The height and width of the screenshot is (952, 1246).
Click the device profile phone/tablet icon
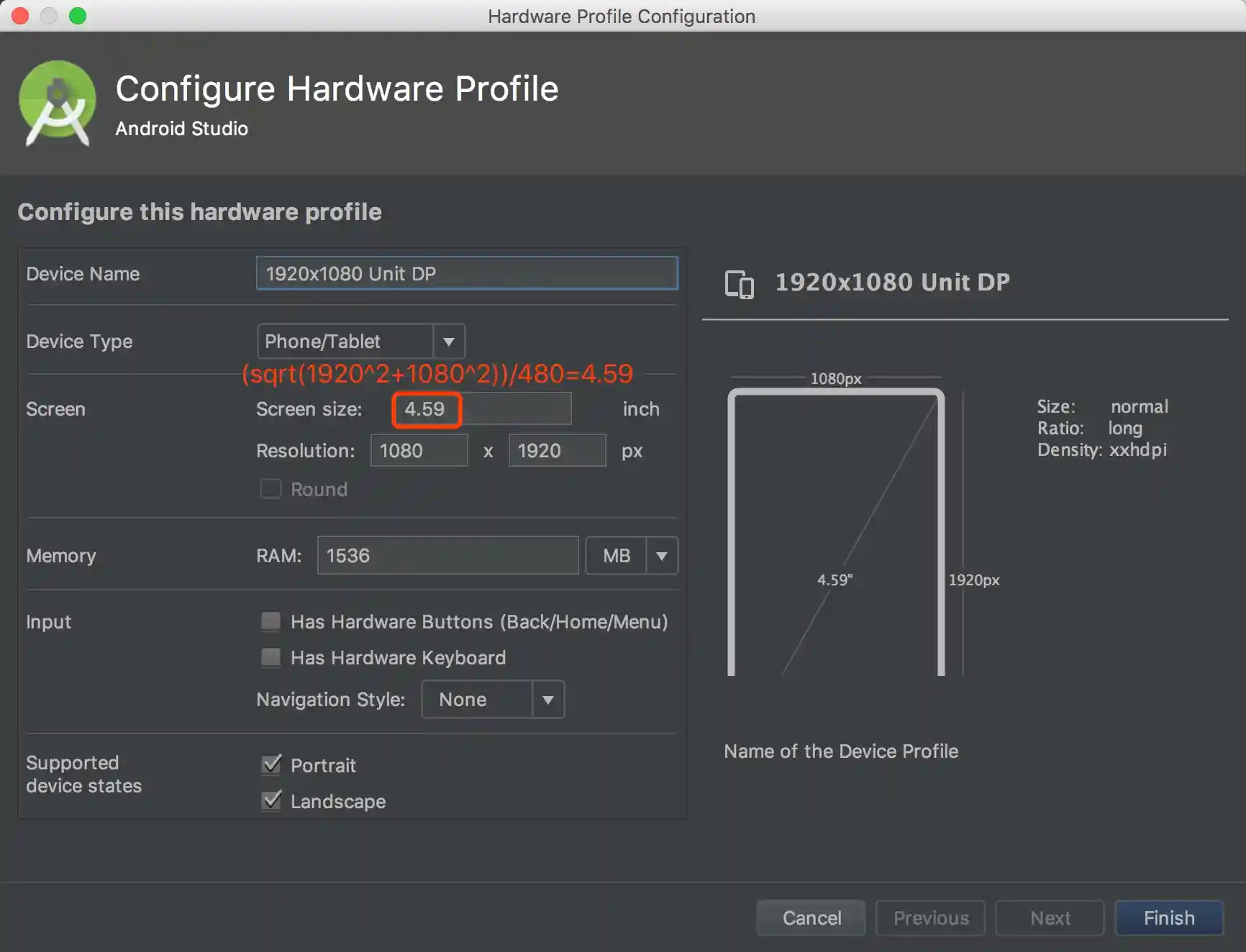pos(739,284)
